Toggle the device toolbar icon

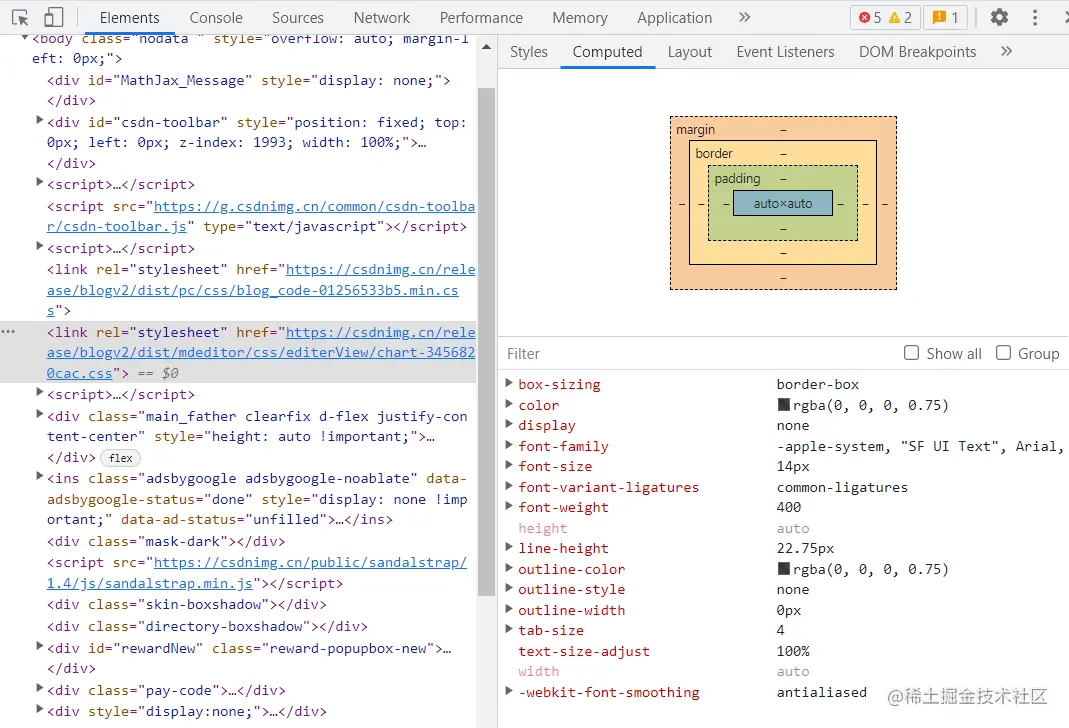(x=53, y=18)
